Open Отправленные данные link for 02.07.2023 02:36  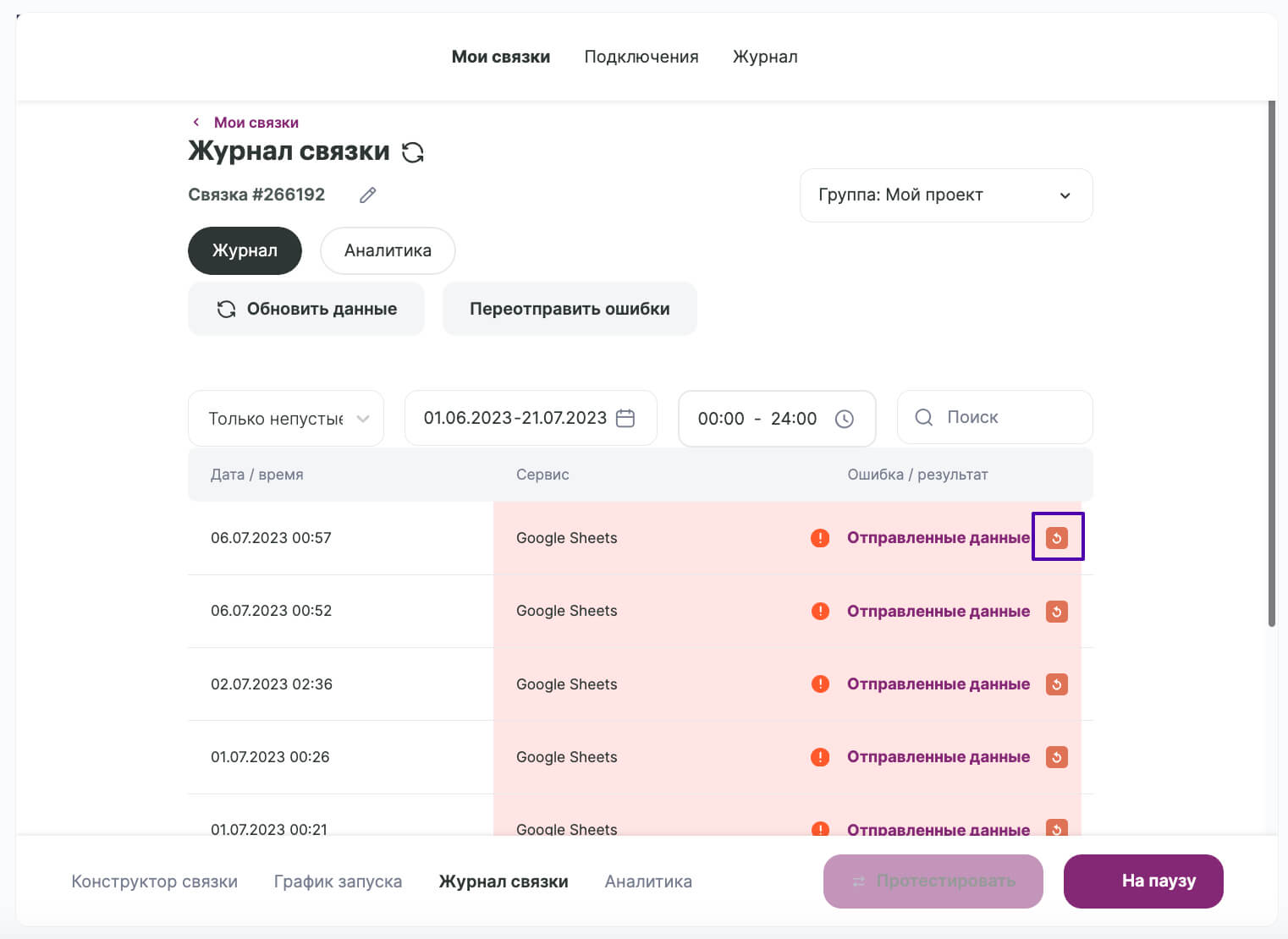[938, 684]
